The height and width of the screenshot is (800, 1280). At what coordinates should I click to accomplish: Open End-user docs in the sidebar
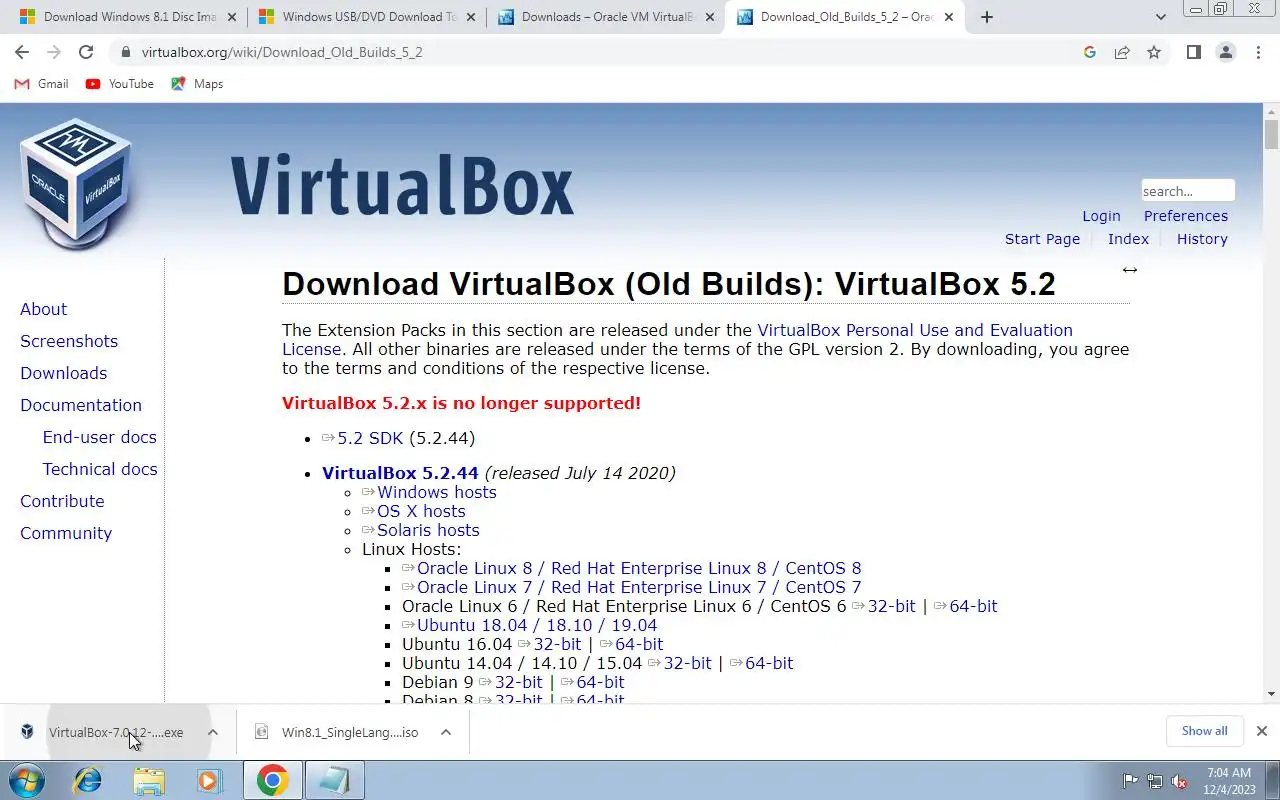coord(100,437)
